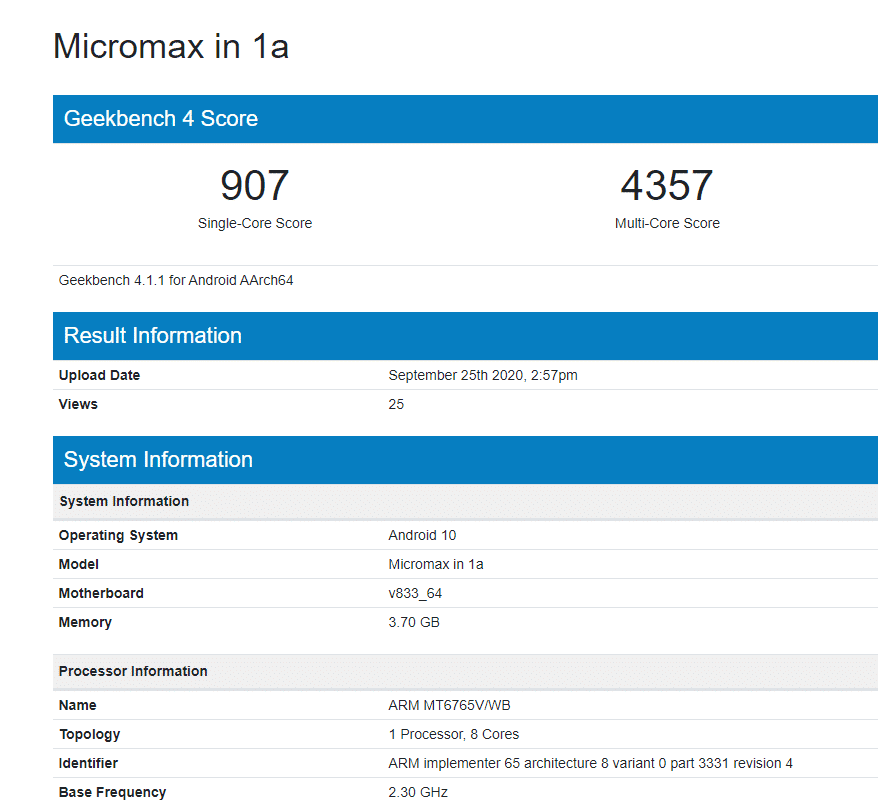Select the 2.30 GHz Base Frequency value
This screenshot has height=807, width=892.
click(x=414, y=792)
